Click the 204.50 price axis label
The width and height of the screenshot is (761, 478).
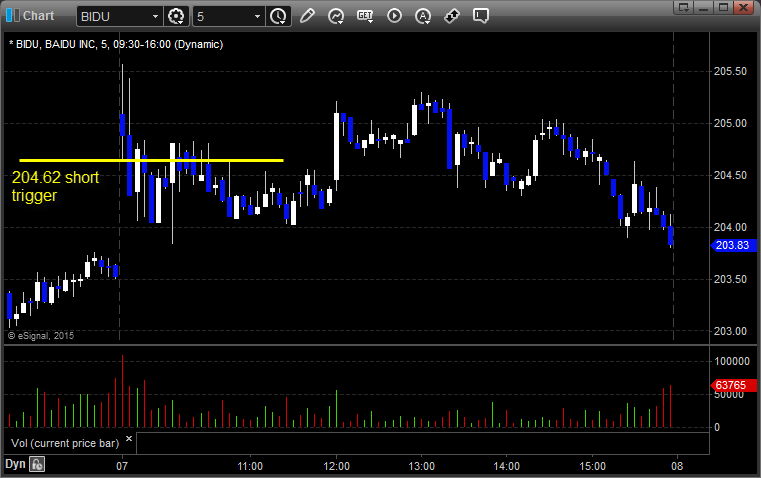pyautogui.click(x=730, y=175)
